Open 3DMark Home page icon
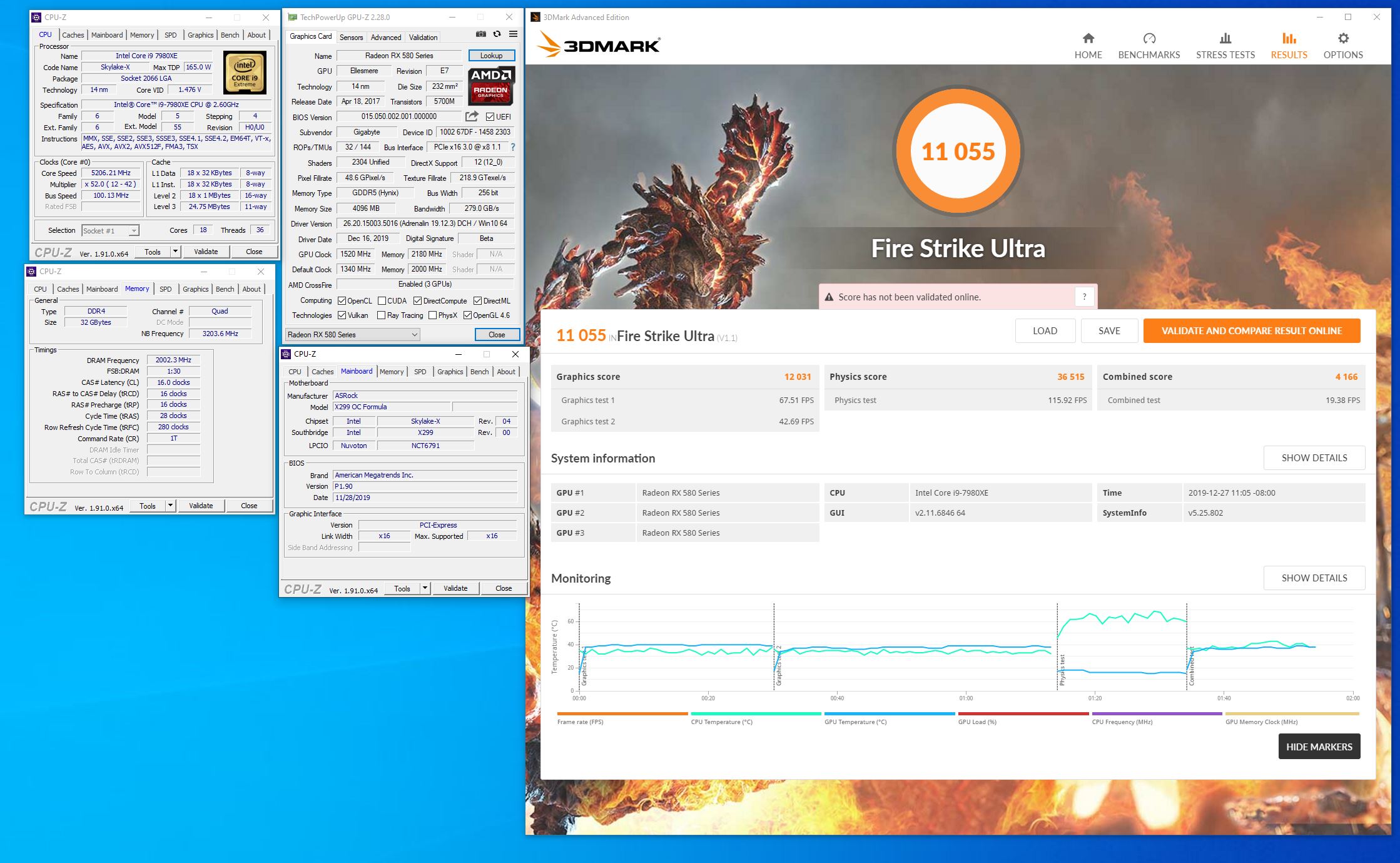Image resolution: width=1400 pixels, height=863 pixels. point(1088,38)
